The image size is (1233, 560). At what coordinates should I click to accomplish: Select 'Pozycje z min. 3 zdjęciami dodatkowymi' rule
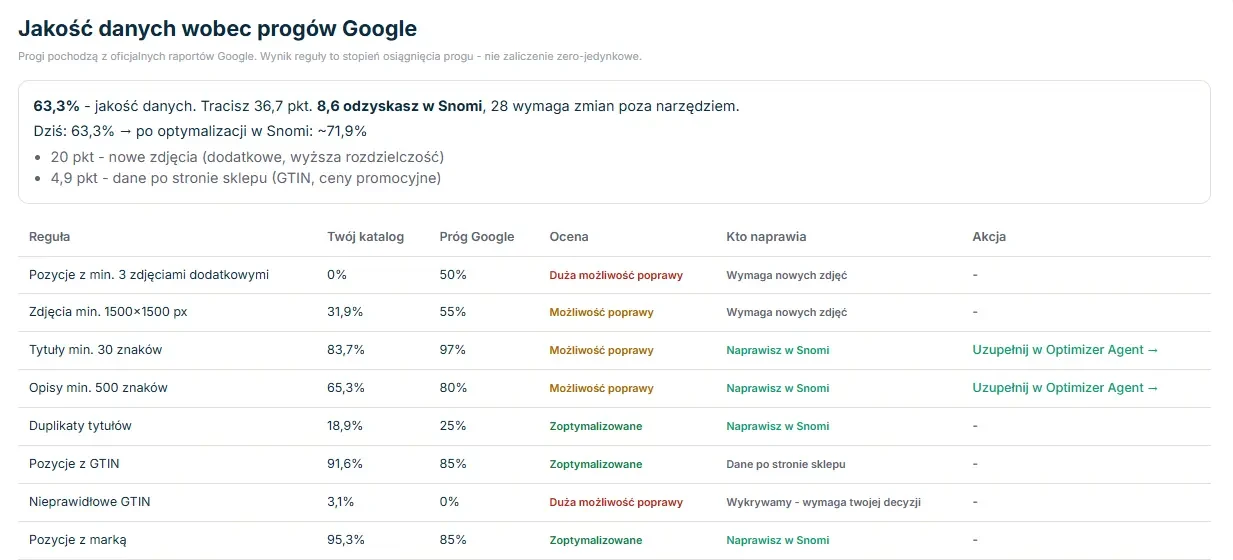[149, 274]
